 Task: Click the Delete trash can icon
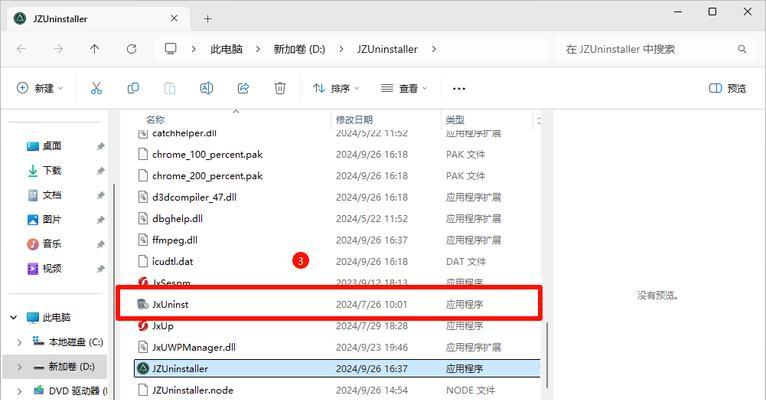pos(280,88)
